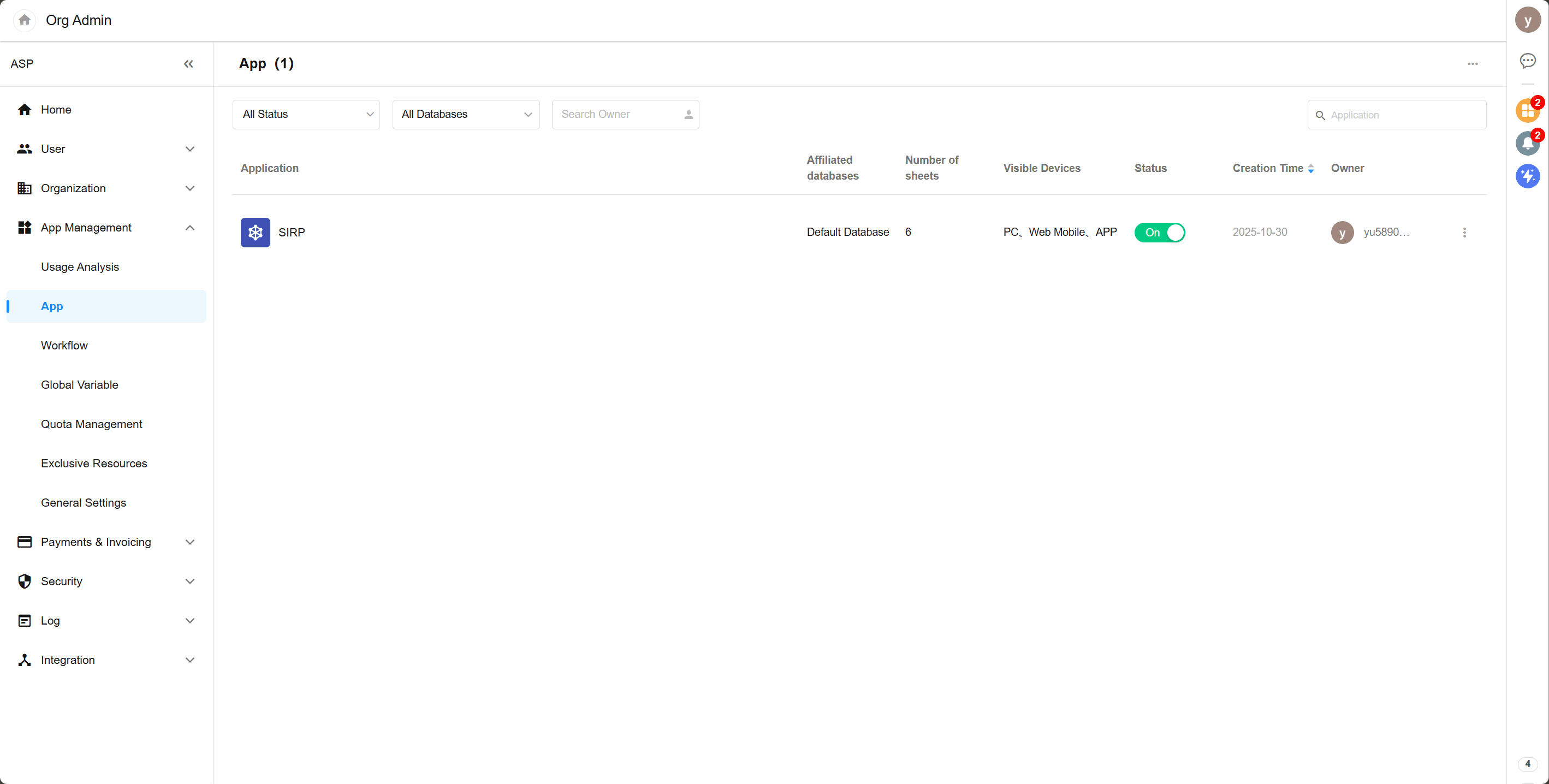Image resolution: width=1549 pixels, height=784 pixels.
Task: Open the orange apps grid icon
Action: [x=1527, y=111]
